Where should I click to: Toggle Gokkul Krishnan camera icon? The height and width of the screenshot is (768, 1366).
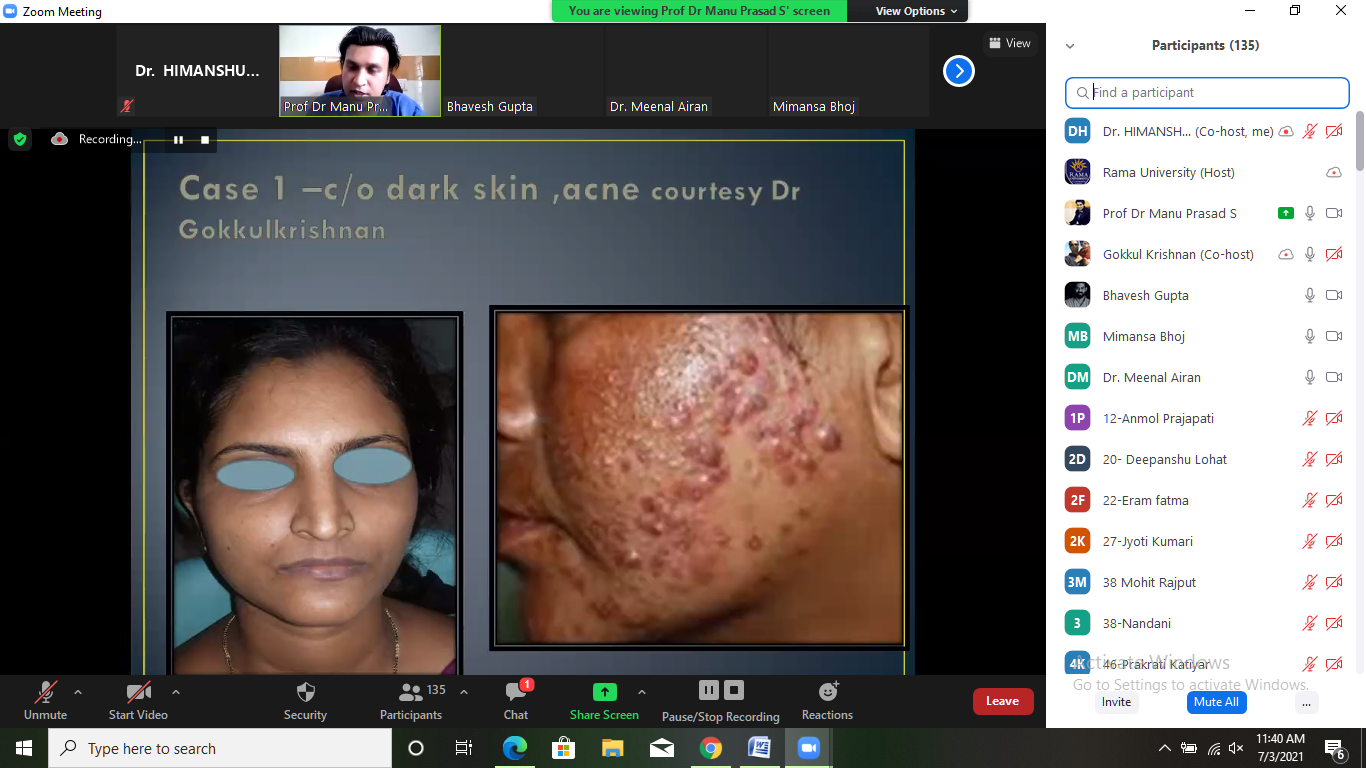point(1334,254)
